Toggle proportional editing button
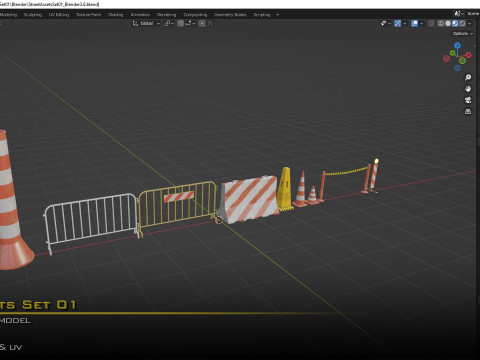Image resolution: width=480 pixels, height=360 pixels. tap(202, 23)
